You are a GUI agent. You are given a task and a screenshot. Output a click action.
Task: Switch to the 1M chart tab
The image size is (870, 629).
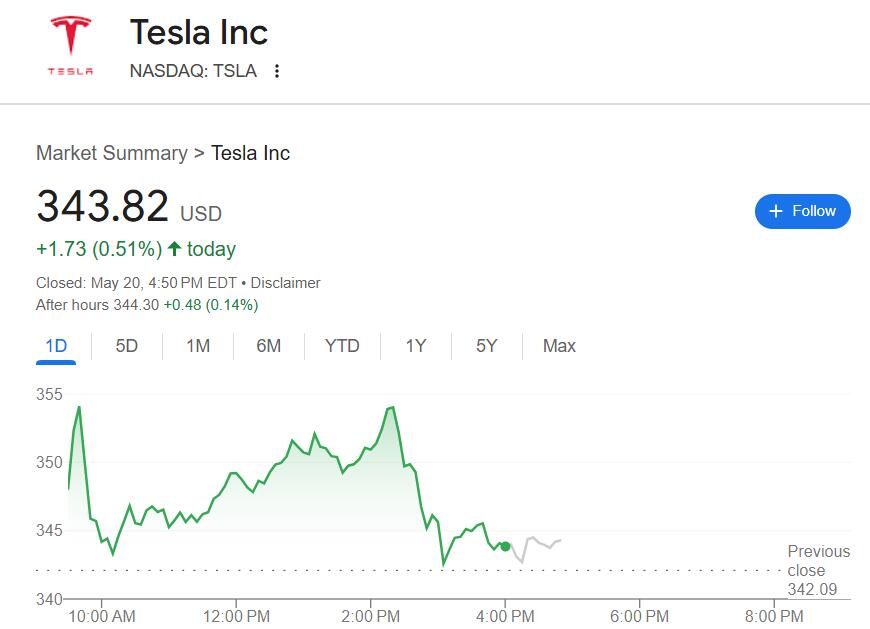click(x=198, y=346)
